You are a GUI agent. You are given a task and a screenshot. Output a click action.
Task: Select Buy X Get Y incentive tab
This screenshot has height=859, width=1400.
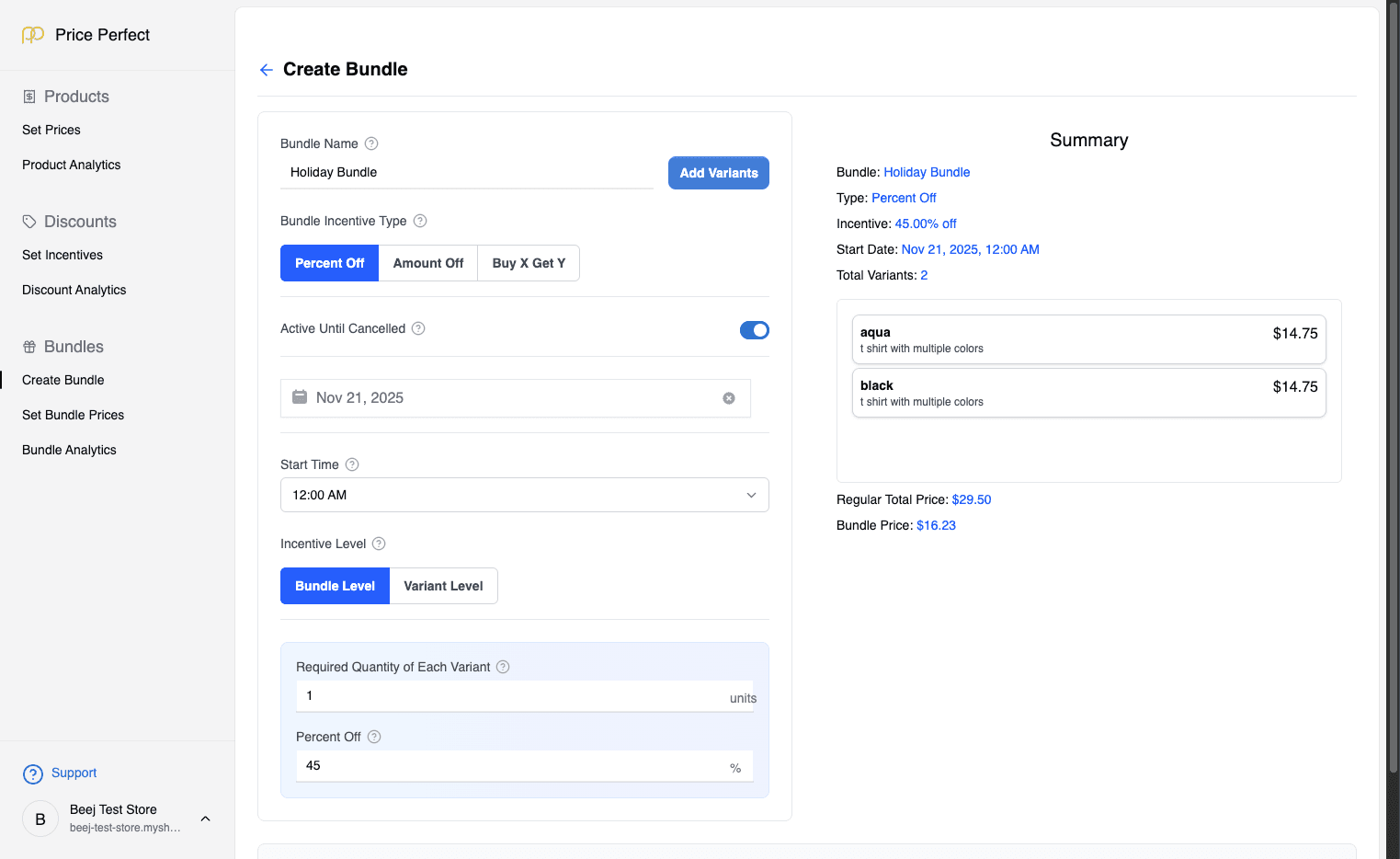[x=529, y=263]
